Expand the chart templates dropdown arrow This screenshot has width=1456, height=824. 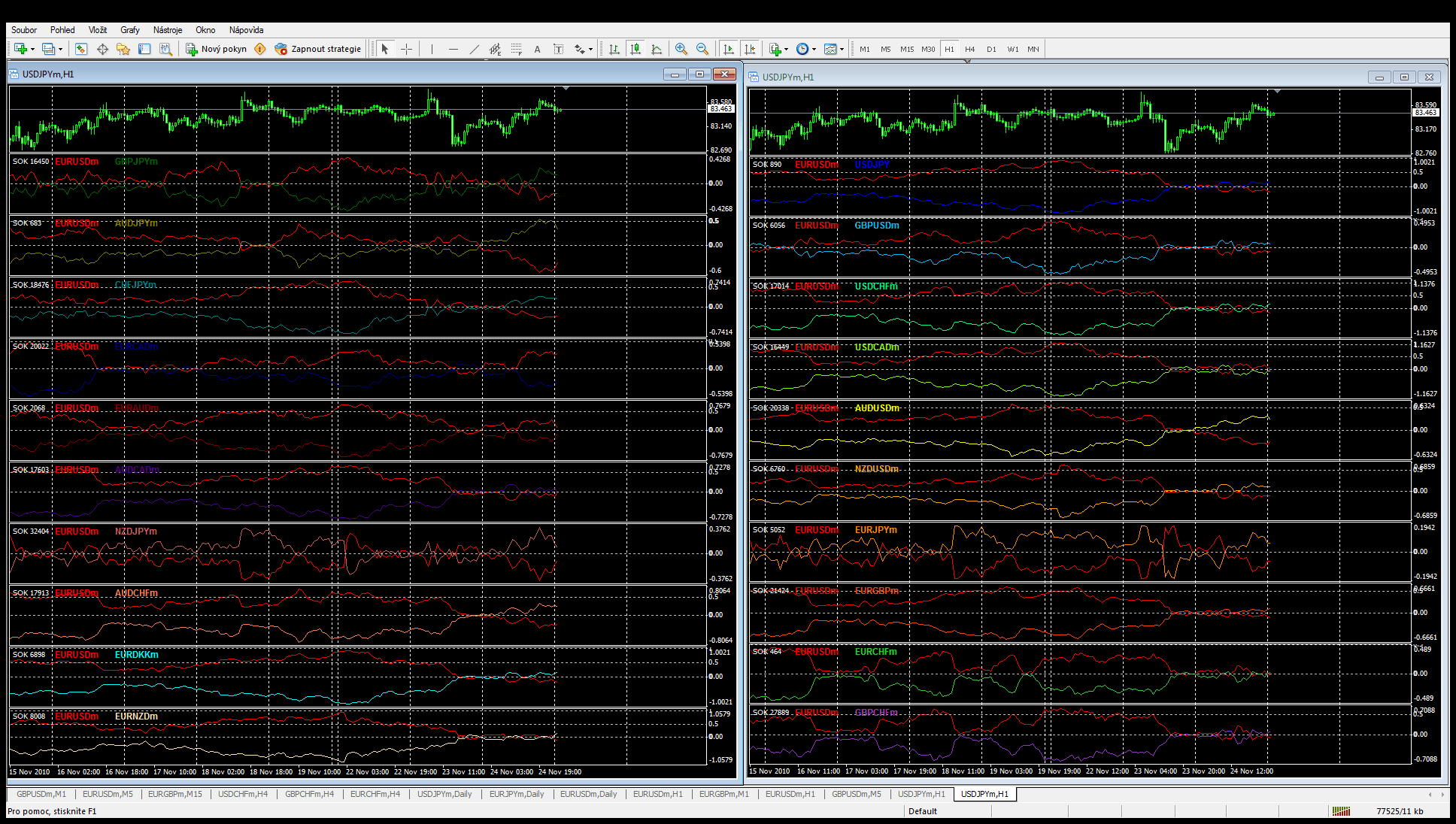click(842, 49)
